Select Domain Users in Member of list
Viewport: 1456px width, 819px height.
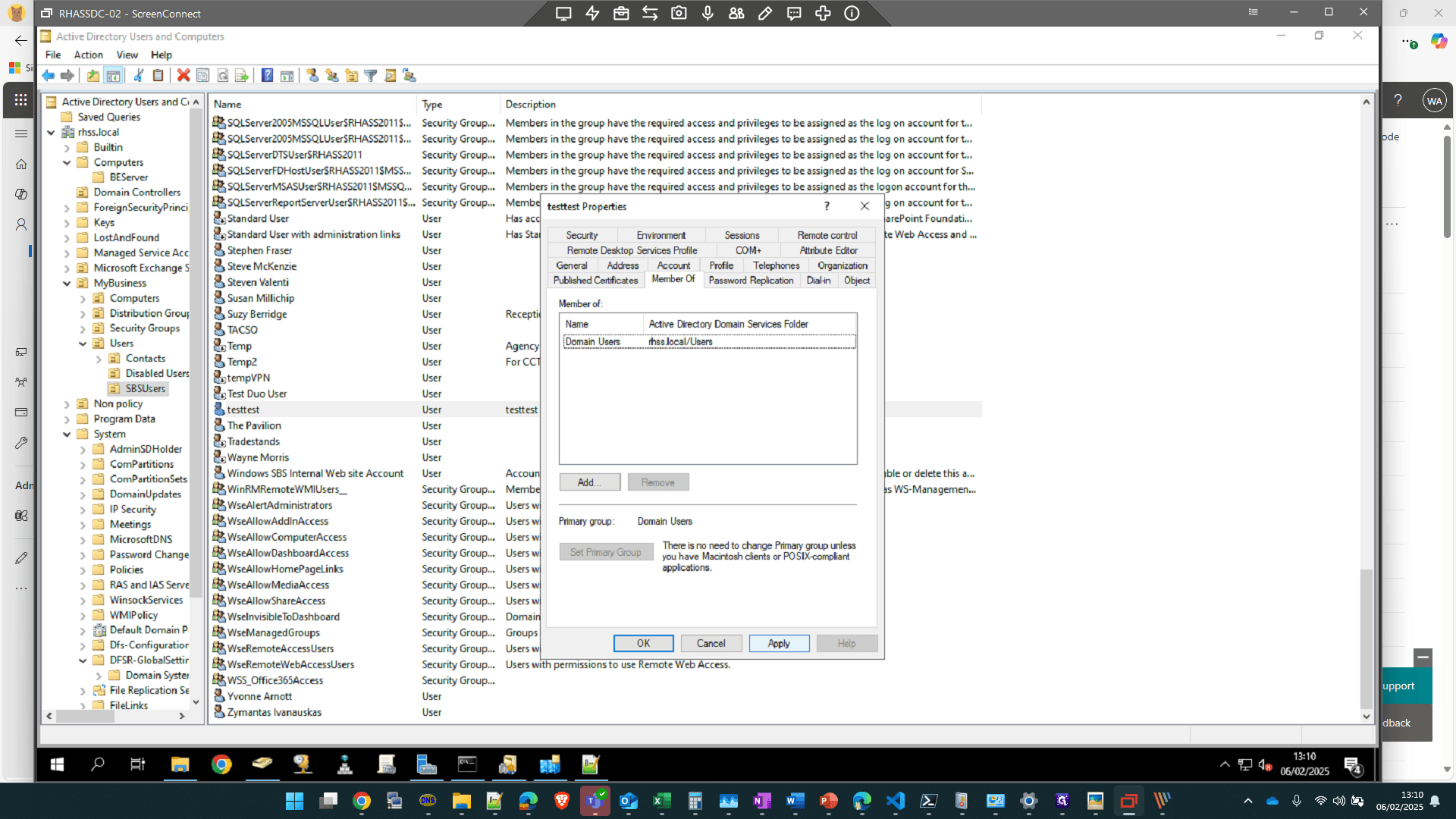pyautogui.click(x=709, y=342)
